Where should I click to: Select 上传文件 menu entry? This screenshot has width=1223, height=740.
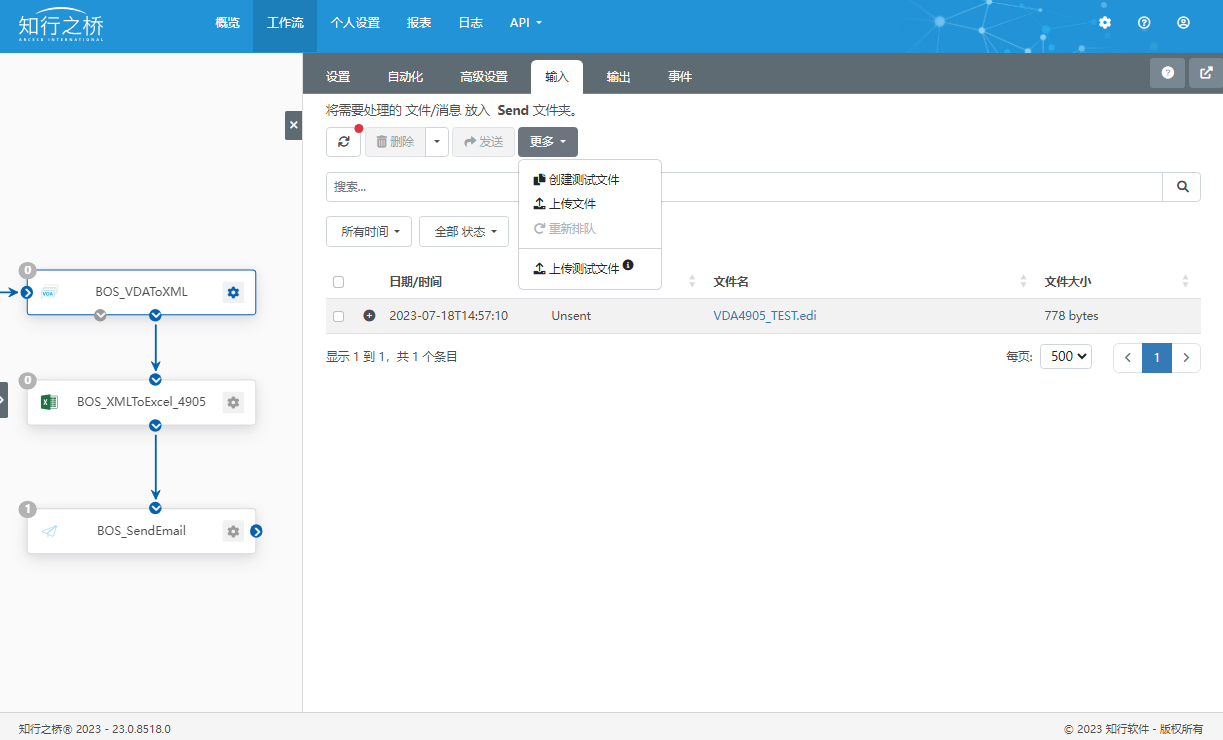(572, 204)
